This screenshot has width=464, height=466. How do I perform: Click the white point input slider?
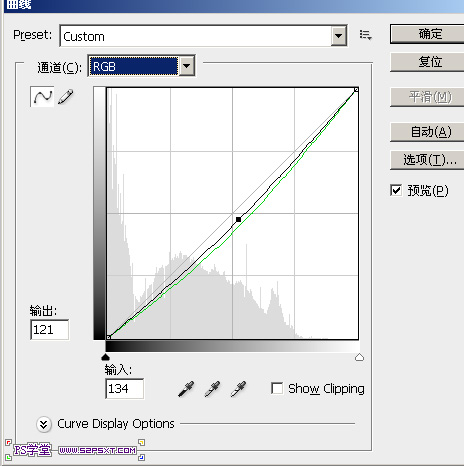coord(359,357)
